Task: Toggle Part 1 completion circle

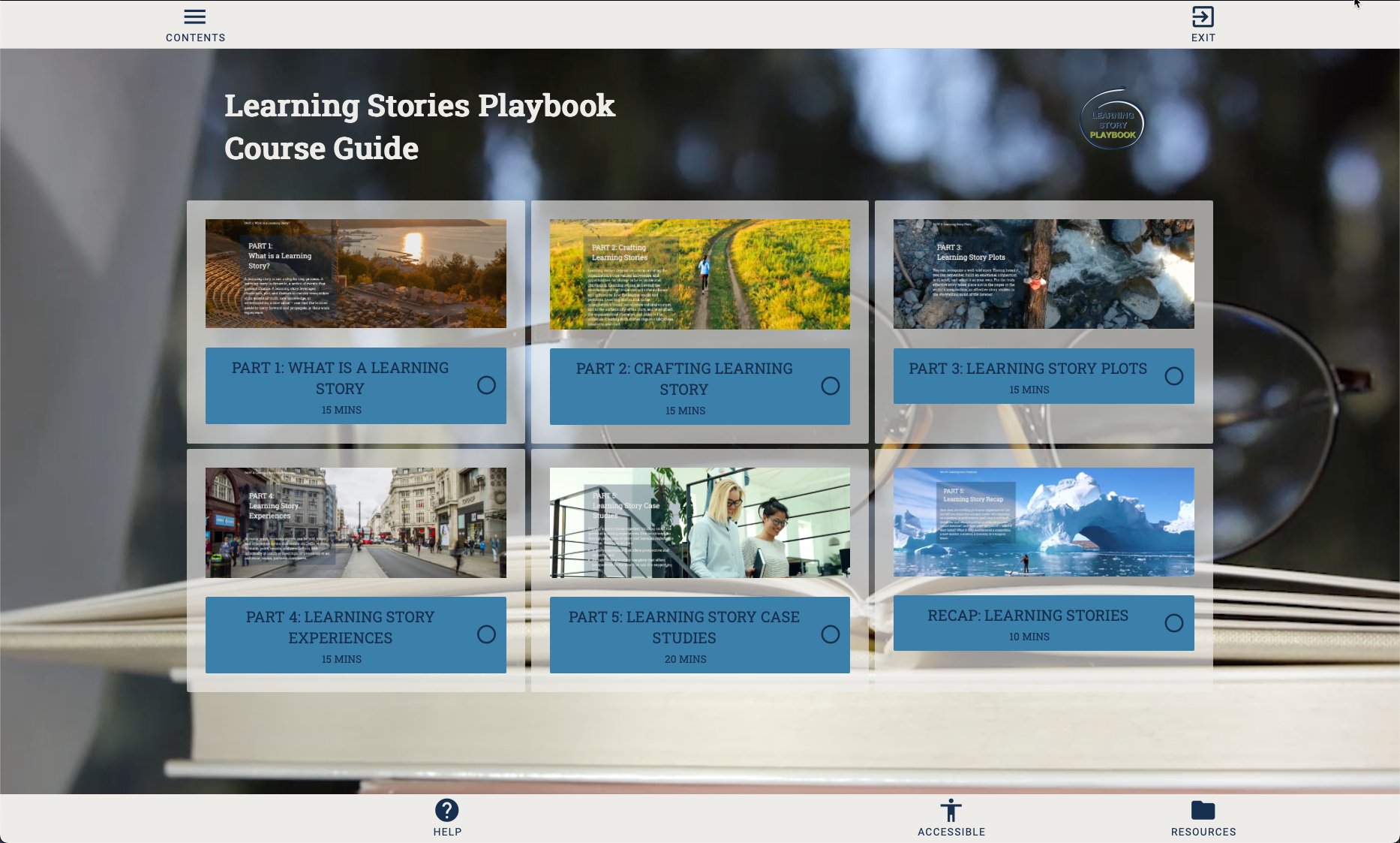Action: 486,385
